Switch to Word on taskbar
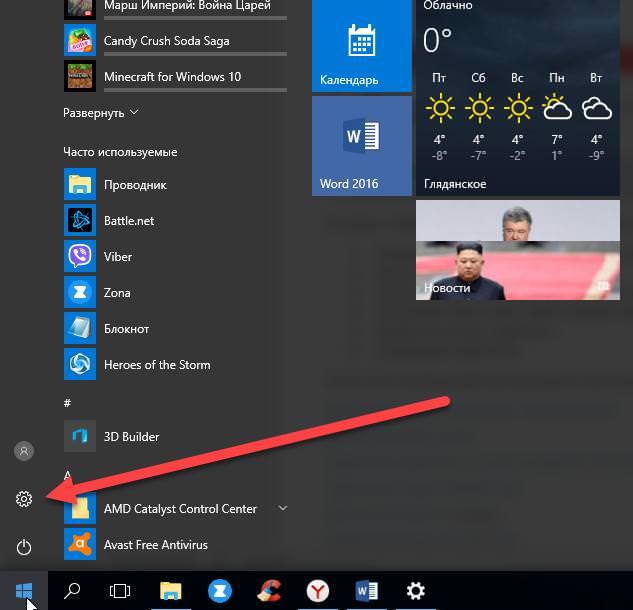The image size is (633, 610). 367,591
